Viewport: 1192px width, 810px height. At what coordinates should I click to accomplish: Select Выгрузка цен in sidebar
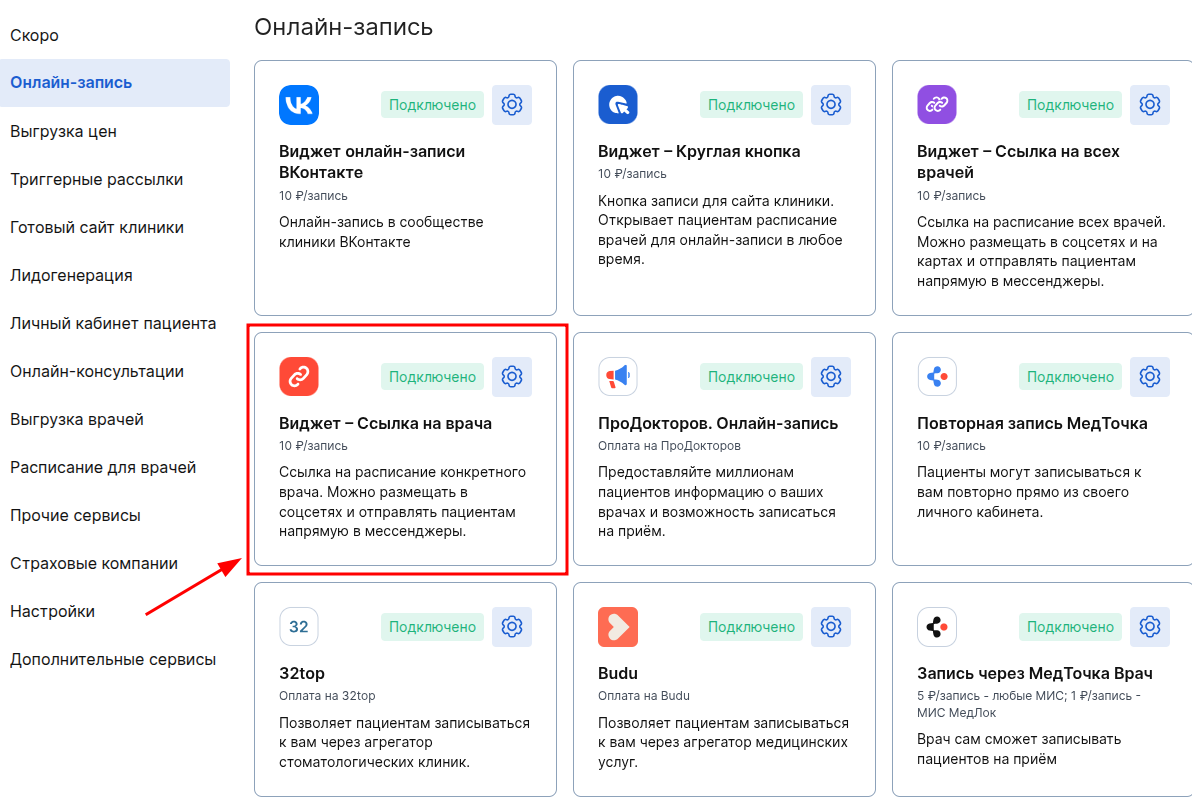(63, 131)
